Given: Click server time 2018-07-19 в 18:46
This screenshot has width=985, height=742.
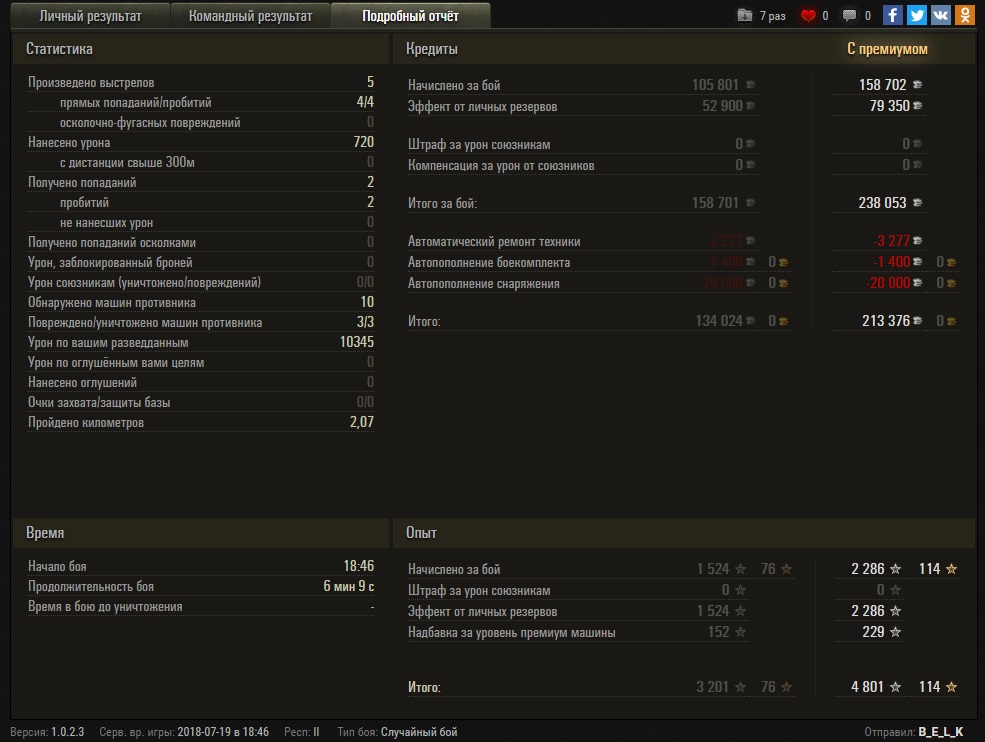Looking at the screenshot, I should pos(223,732).
